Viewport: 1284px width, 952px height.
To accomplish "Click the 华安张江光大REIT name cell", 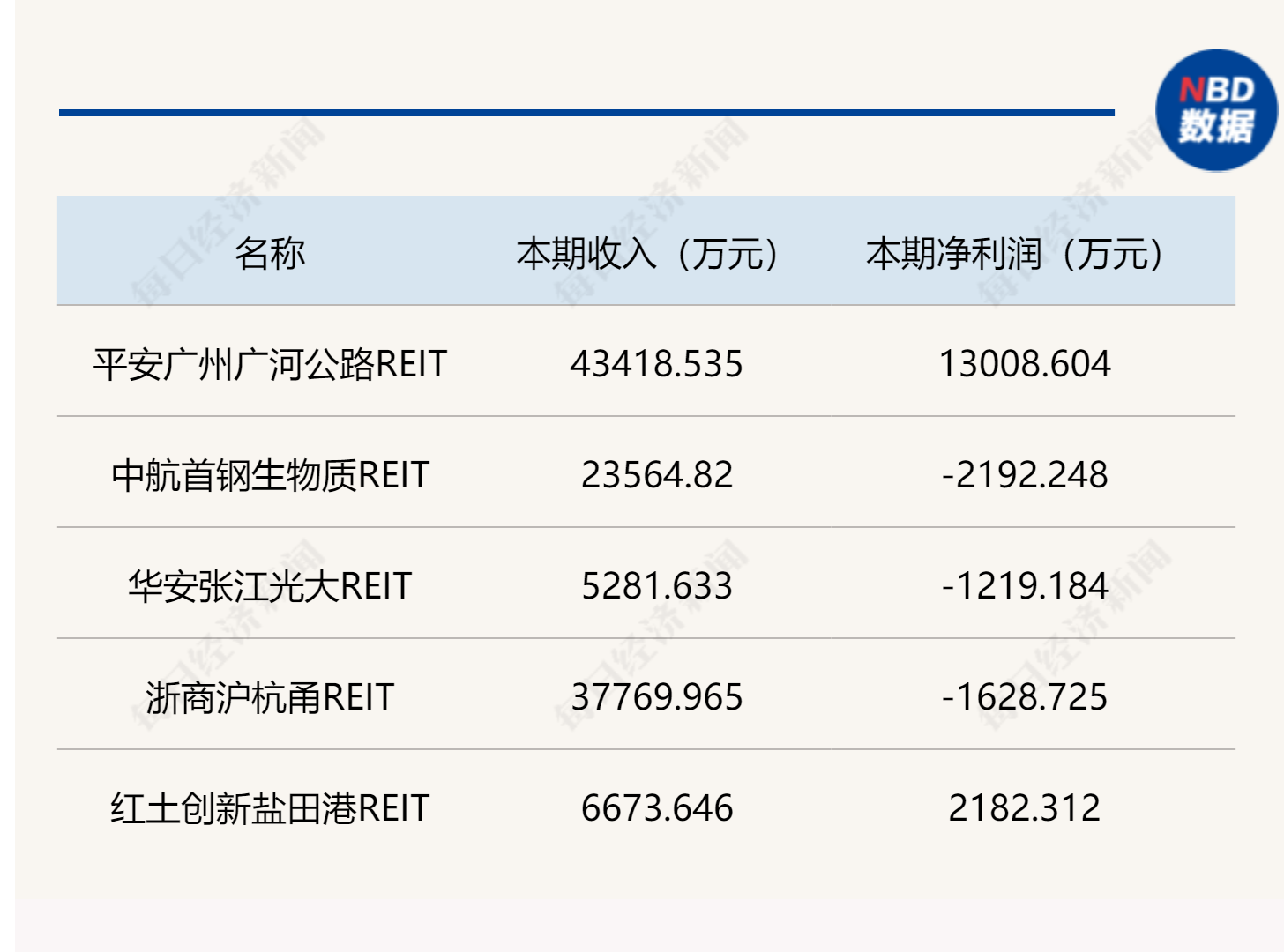I will tap(270, 586).
